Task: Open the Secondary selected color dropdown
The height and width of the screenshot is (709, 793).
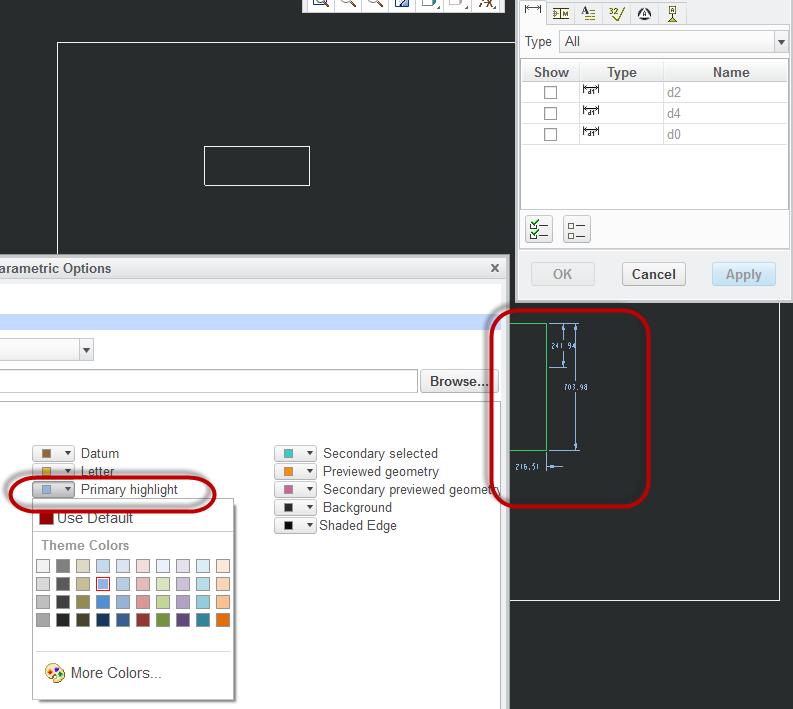Action: tap(295, 453)
